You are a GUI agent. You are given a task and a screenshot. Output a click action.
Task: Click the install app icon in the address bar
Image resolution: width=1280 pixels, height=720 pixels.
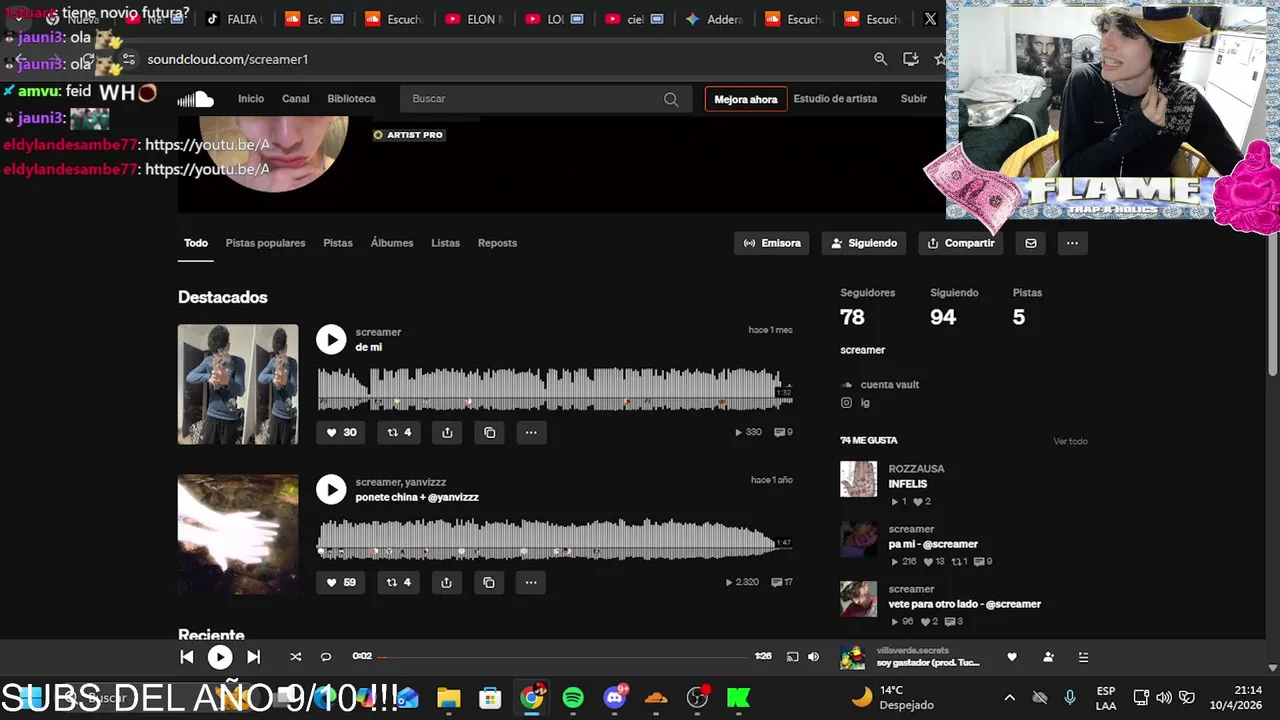click(x=910, y=59)
